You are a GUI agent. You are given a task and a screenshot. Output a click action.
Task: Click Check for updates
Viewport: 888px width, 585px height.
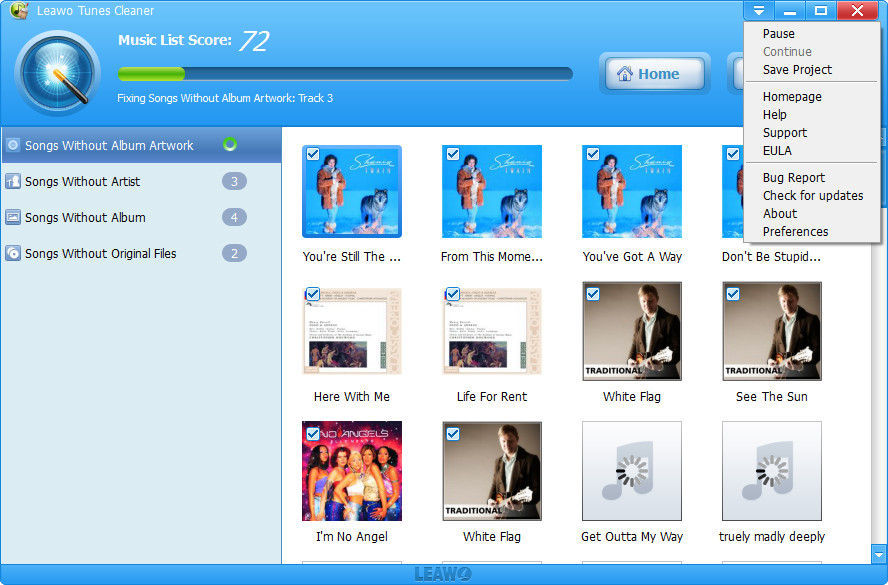813,195
